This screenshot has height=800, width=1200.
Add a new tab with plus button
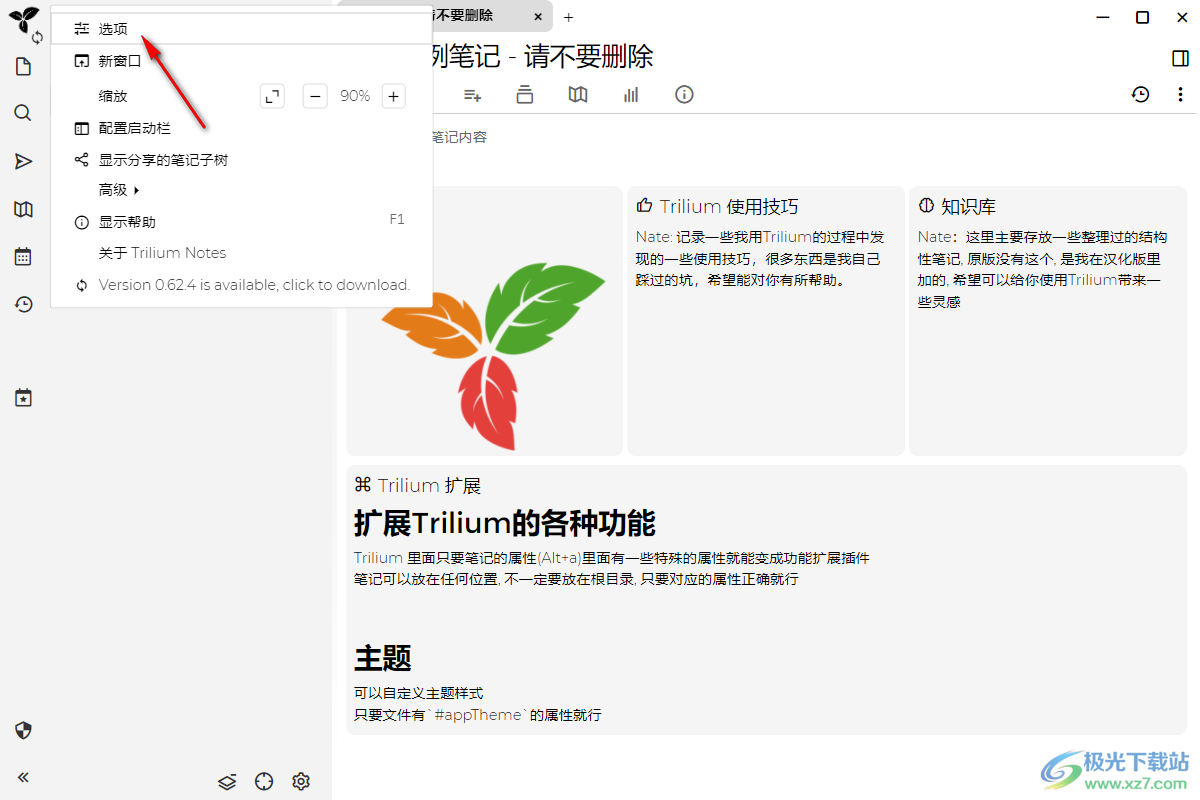569,17
